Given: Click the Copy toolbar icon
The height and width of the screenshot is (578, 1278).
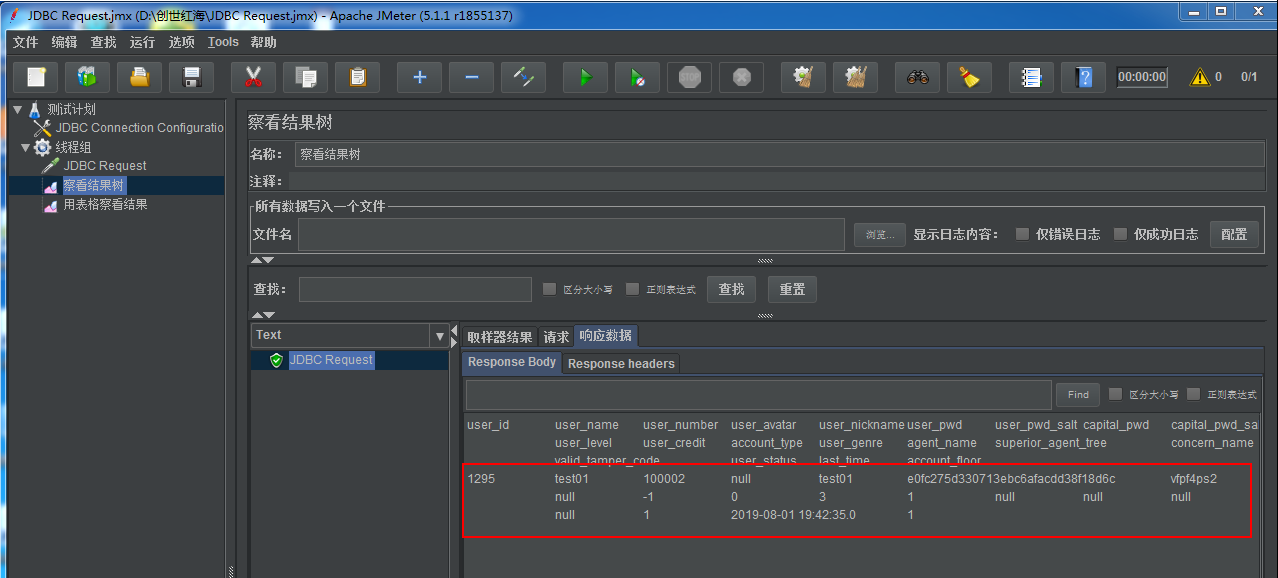Looking at the screenshot, I should 305,77.
